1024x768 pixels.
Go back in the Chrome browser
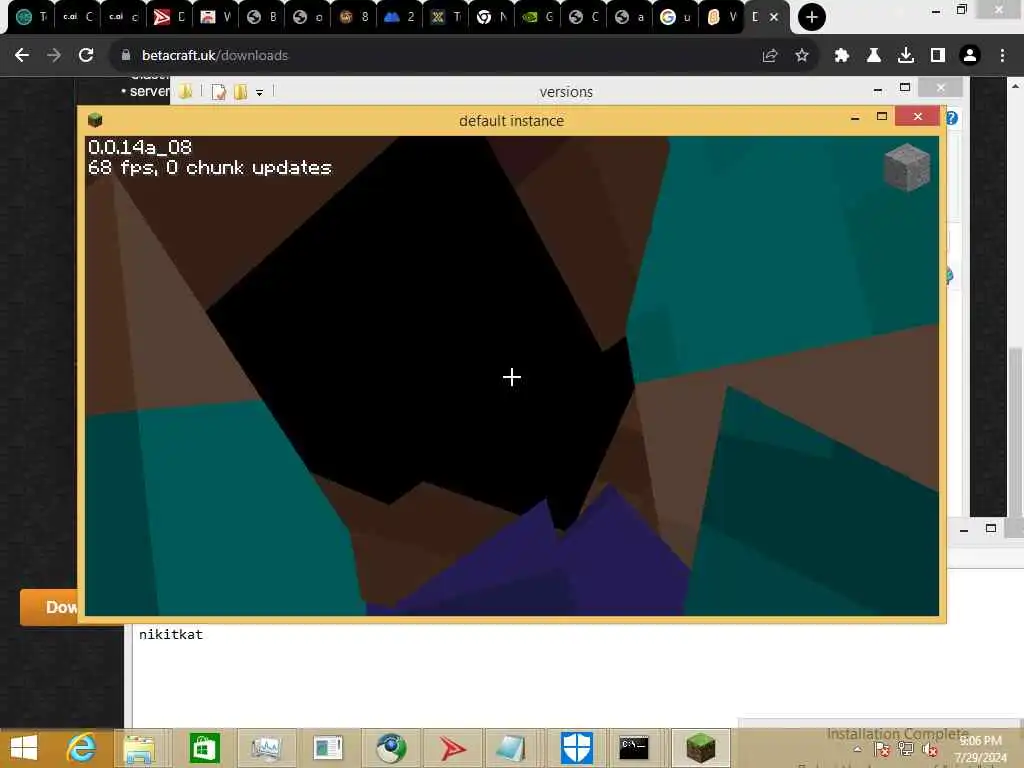pyautogui.click(x=22, y=56)
